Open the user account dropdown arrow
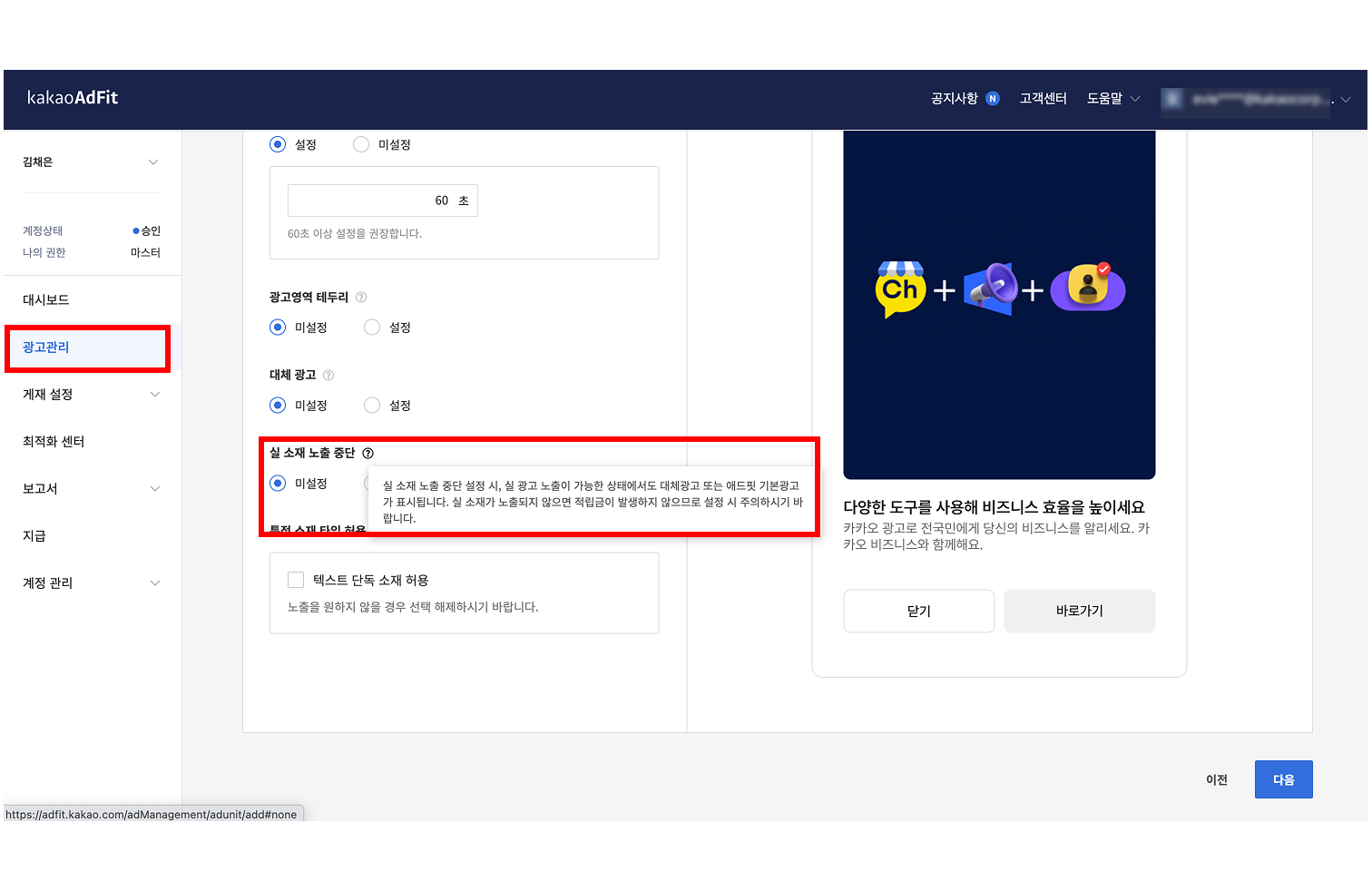1372x891 pixels. coord(1346,100)
